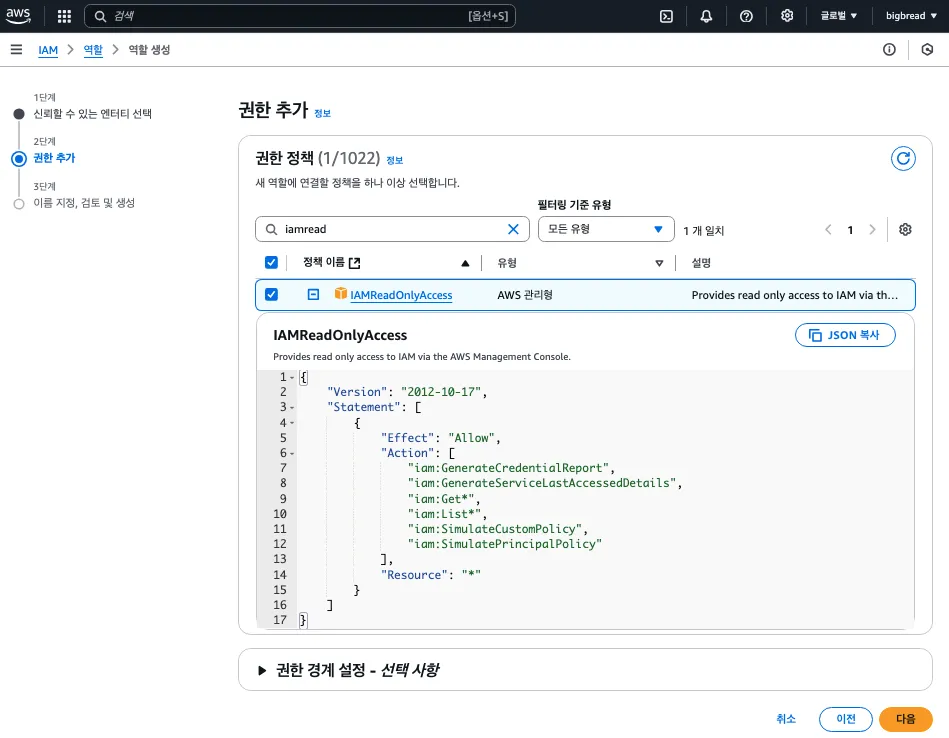The height and width of the screenshot is (738, 949).
Task: Click the search magnifier in policy filter
Action: 272,229
